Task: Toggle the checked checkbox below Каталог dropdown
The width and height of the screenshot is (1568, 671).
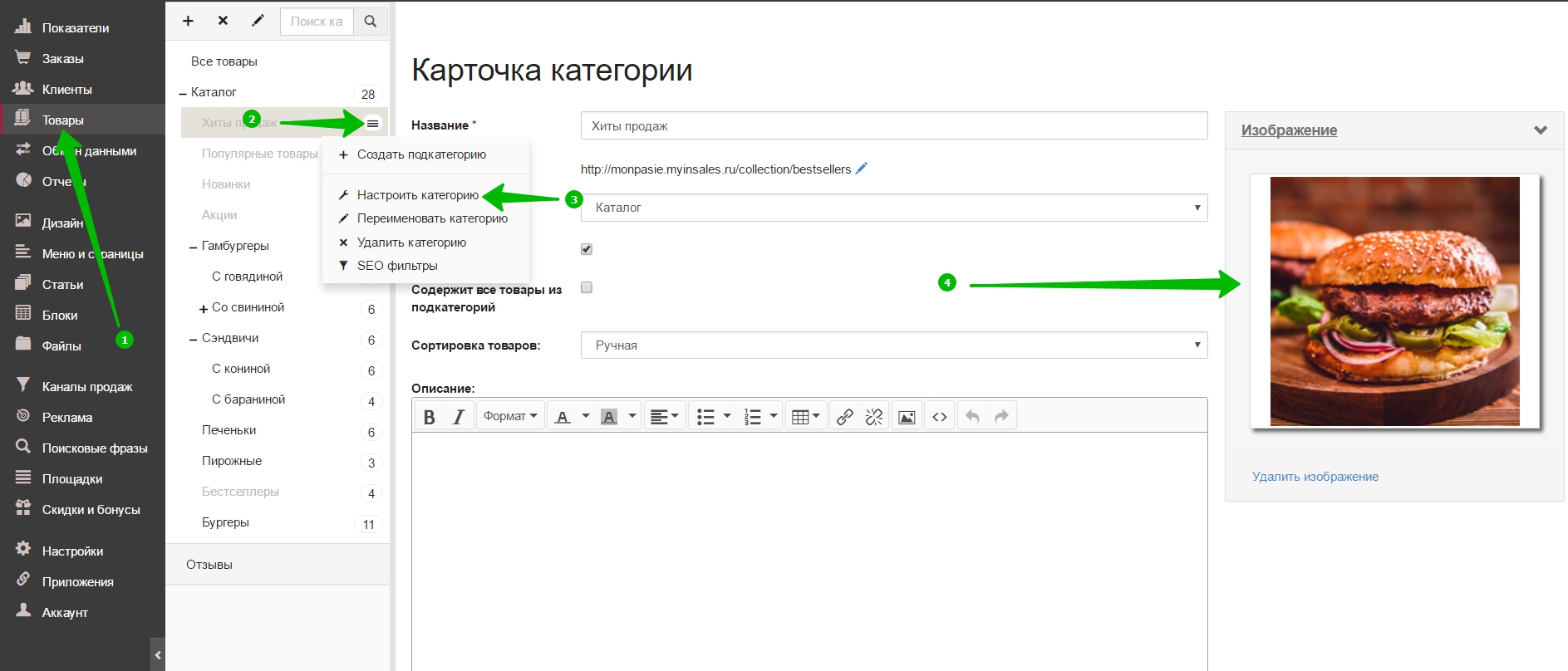Action: pyautogui.click(x=587, y=249)
